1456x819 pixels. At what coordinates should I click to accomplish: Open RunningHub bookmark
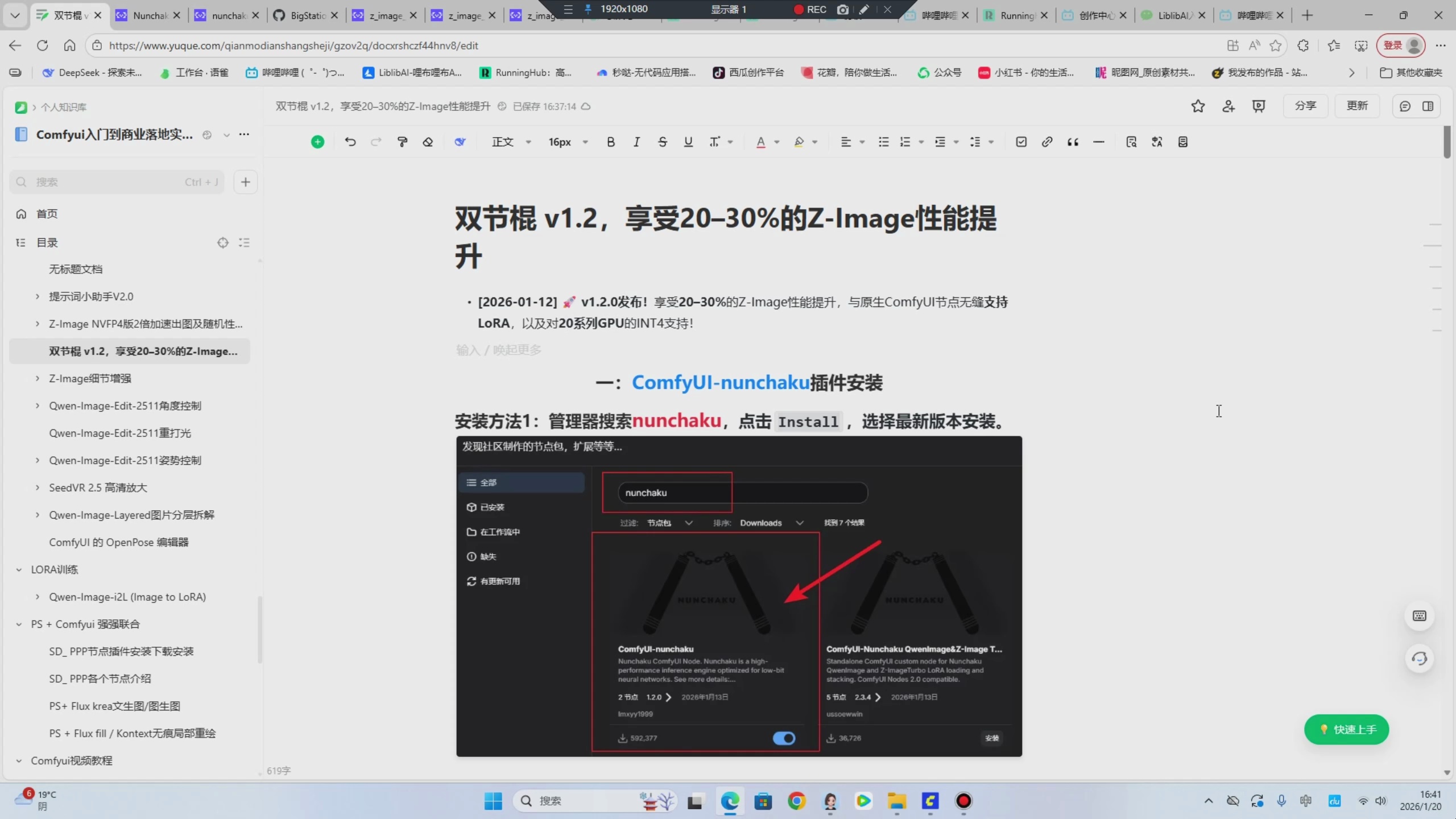[x=526, y=73]
